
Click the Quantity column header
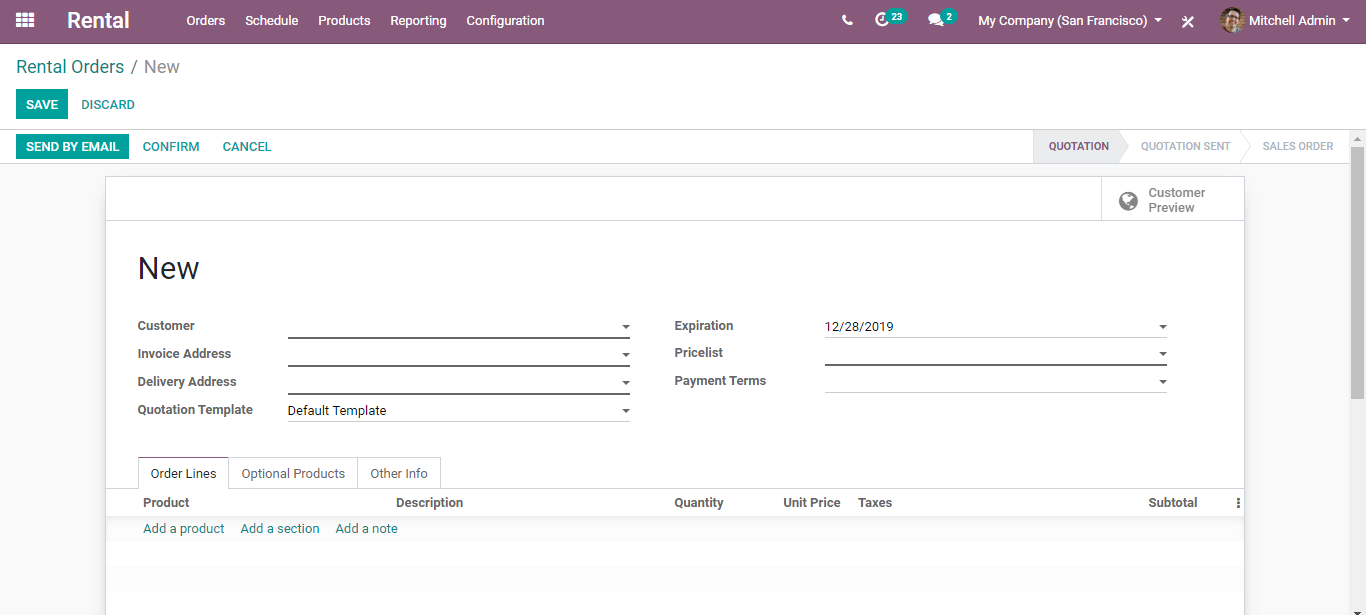click(x=698, y=503)
